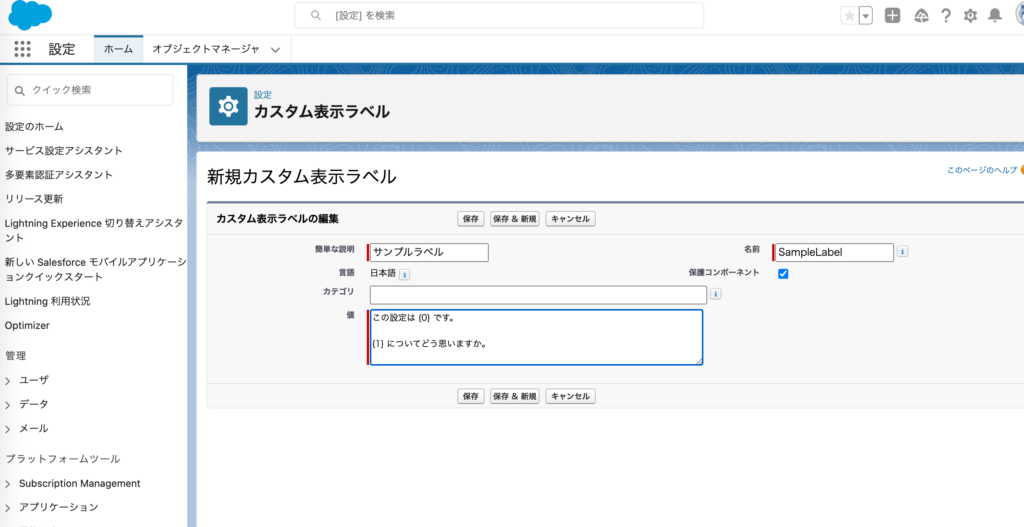Screen dimensions: 1024x527
Task: Click the top 保存 button
Action: point(470,219)
